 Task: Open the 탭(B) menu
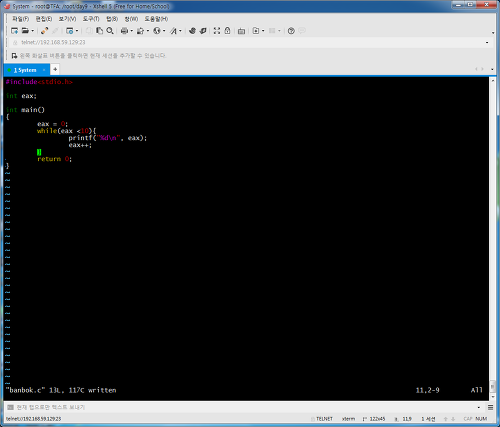point(112,19)
